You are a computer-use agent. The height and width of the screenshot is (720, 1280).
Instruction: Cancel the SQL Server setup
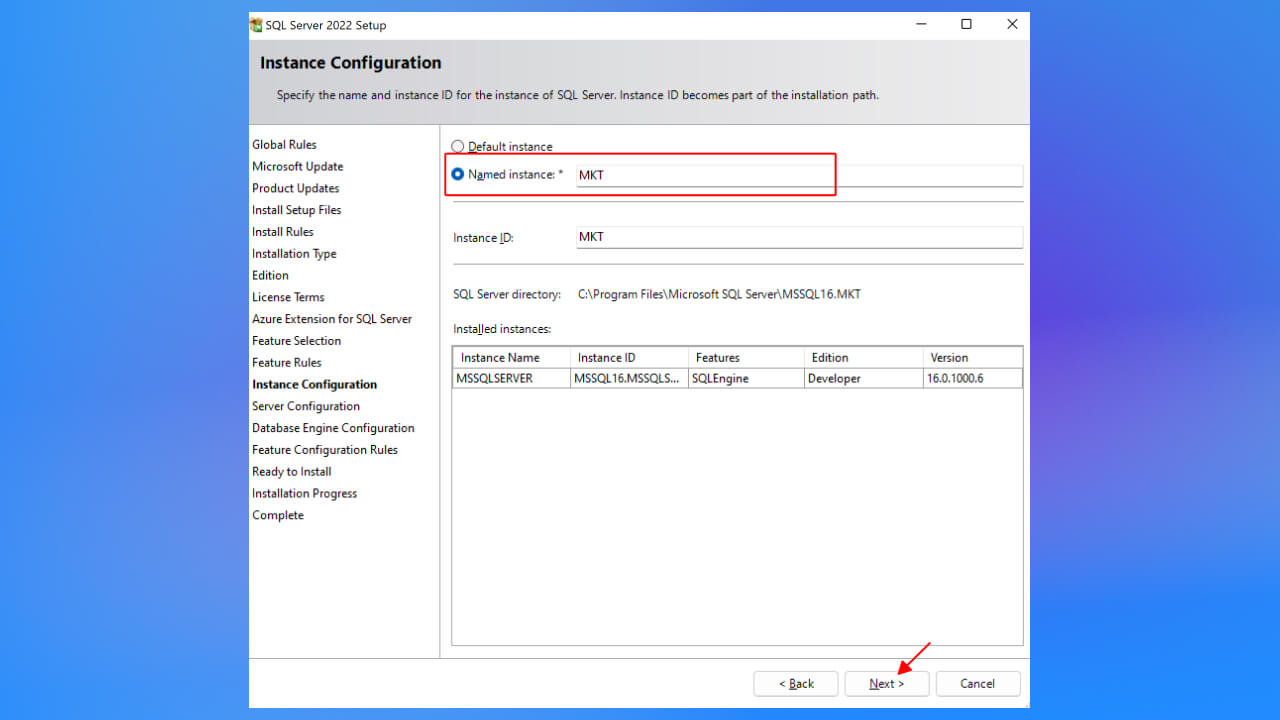coord(978,684)
